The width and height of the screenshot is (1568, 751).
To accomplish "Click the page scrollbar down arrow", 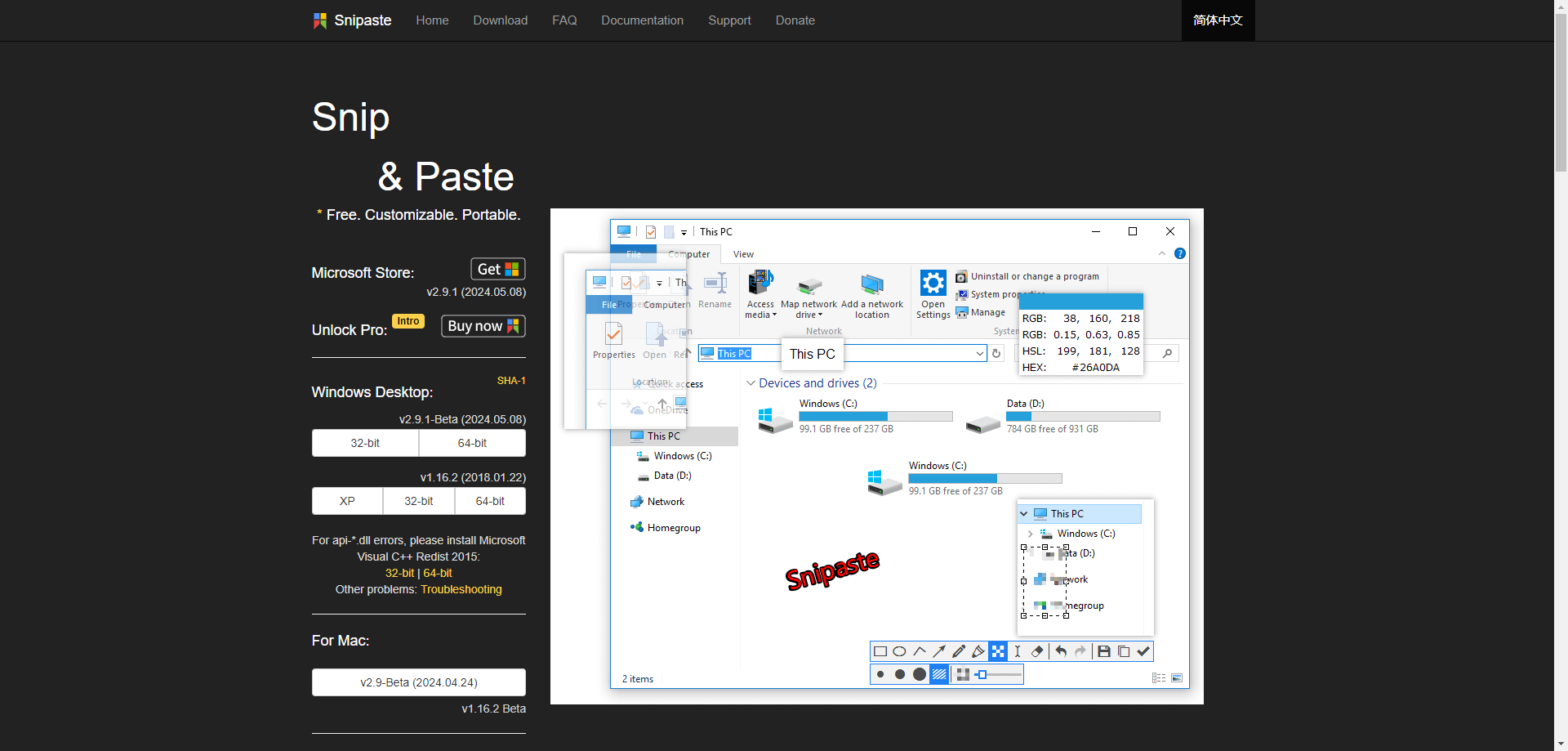I will tap(1561, 744).
